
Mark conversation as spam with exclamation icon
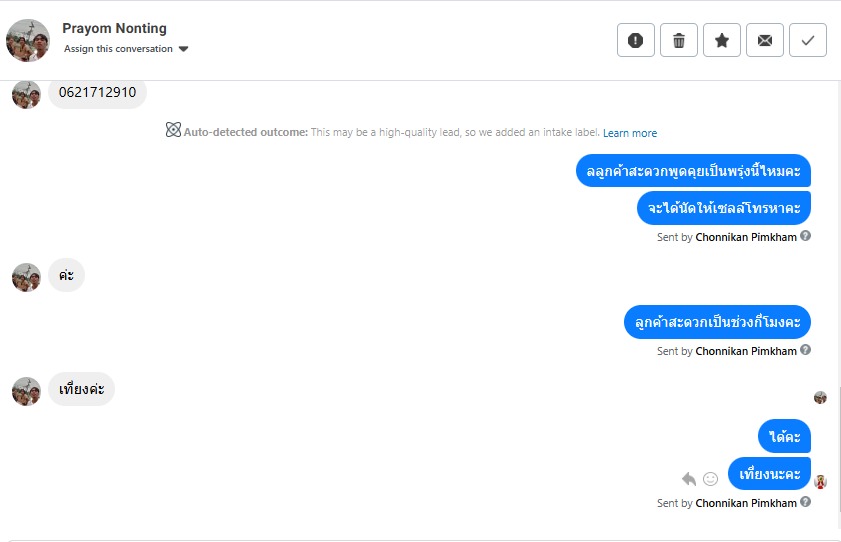(x=635, y=40)
